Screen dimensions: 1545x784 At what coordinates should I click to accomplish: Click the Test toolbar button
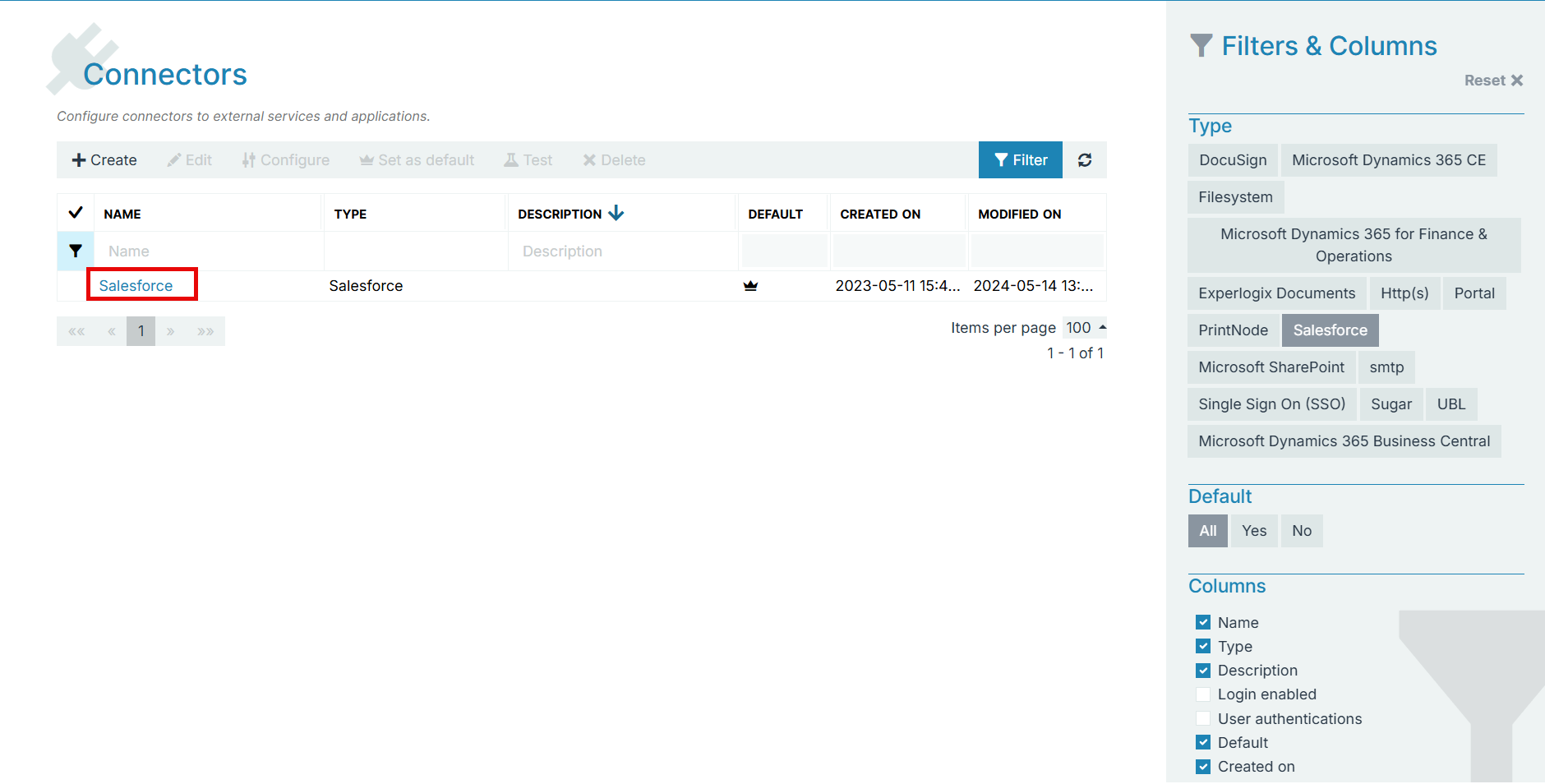click(x=528, y=160)
